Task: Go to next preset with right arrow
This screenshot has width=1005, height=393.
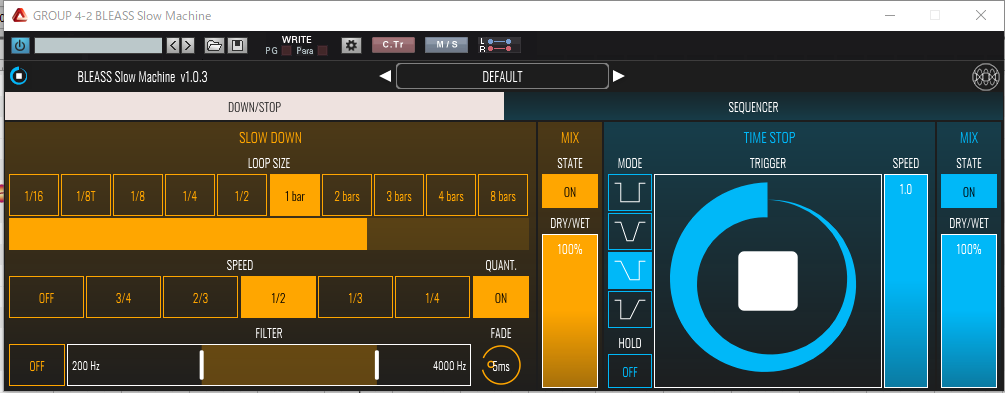Action: 619,76
